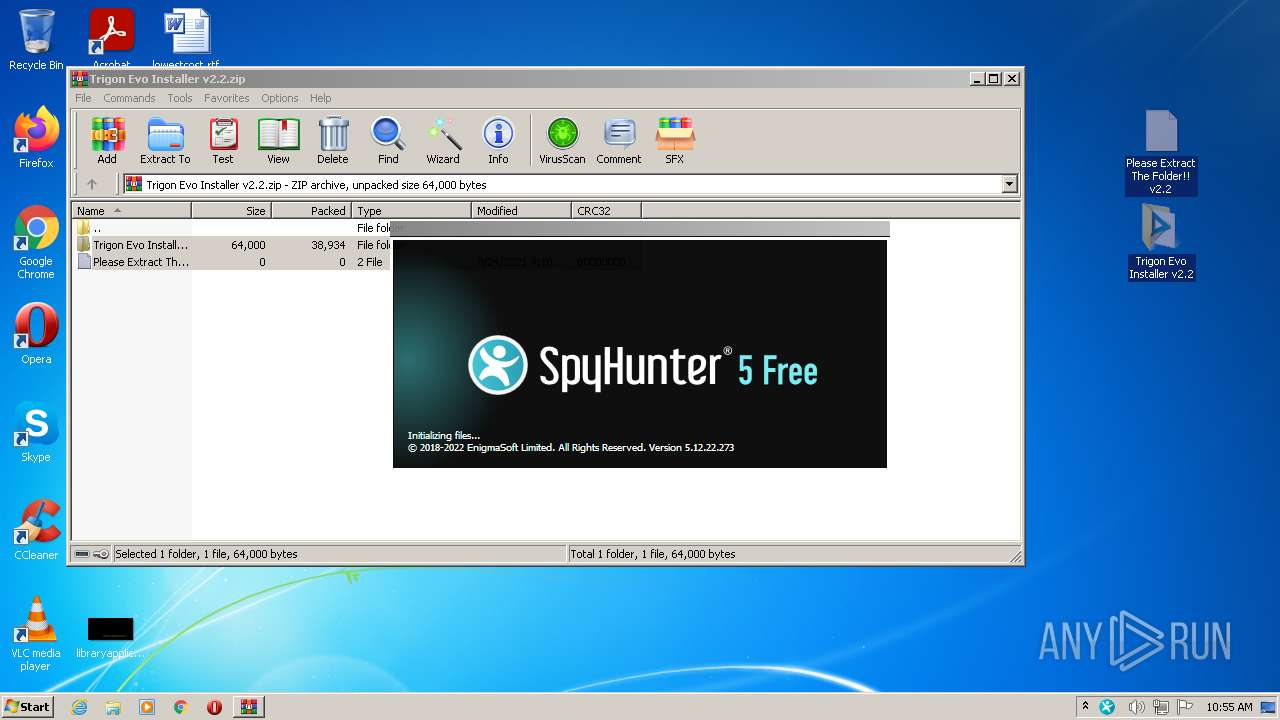Sort by the Packed column header

click(311, 211)
